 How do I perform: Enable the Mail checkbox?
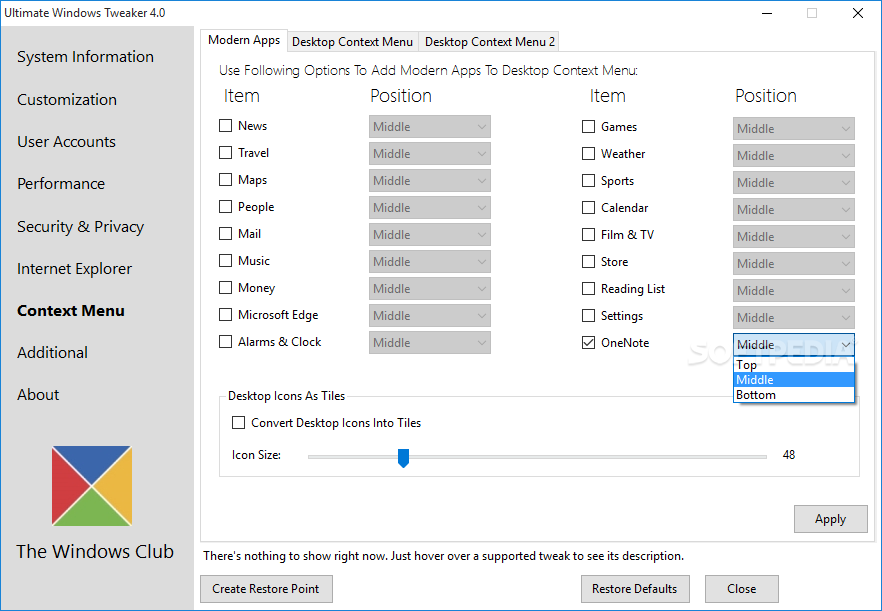pos(226,233)
